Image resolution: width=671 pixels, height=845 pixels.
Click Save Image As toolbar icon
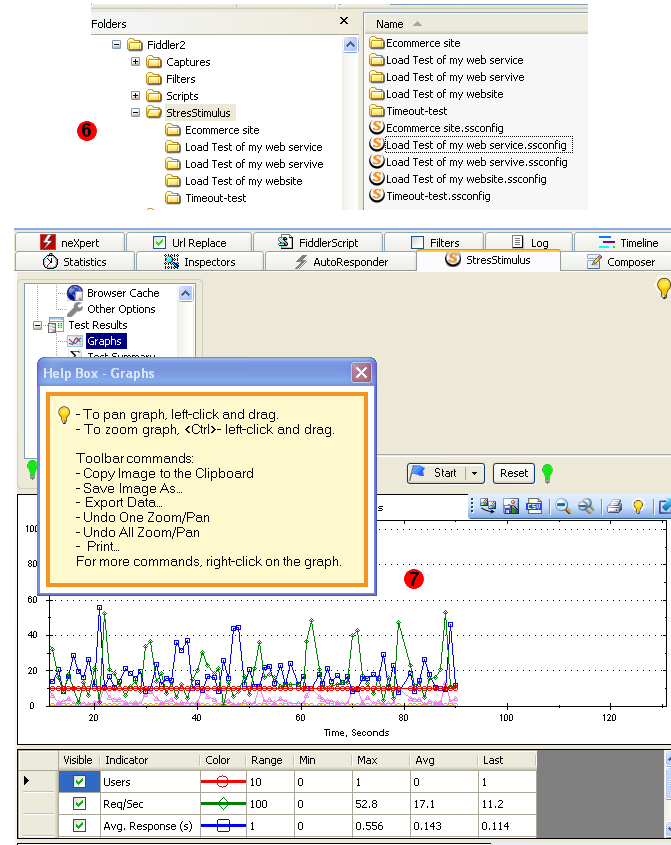pos(511,506)
